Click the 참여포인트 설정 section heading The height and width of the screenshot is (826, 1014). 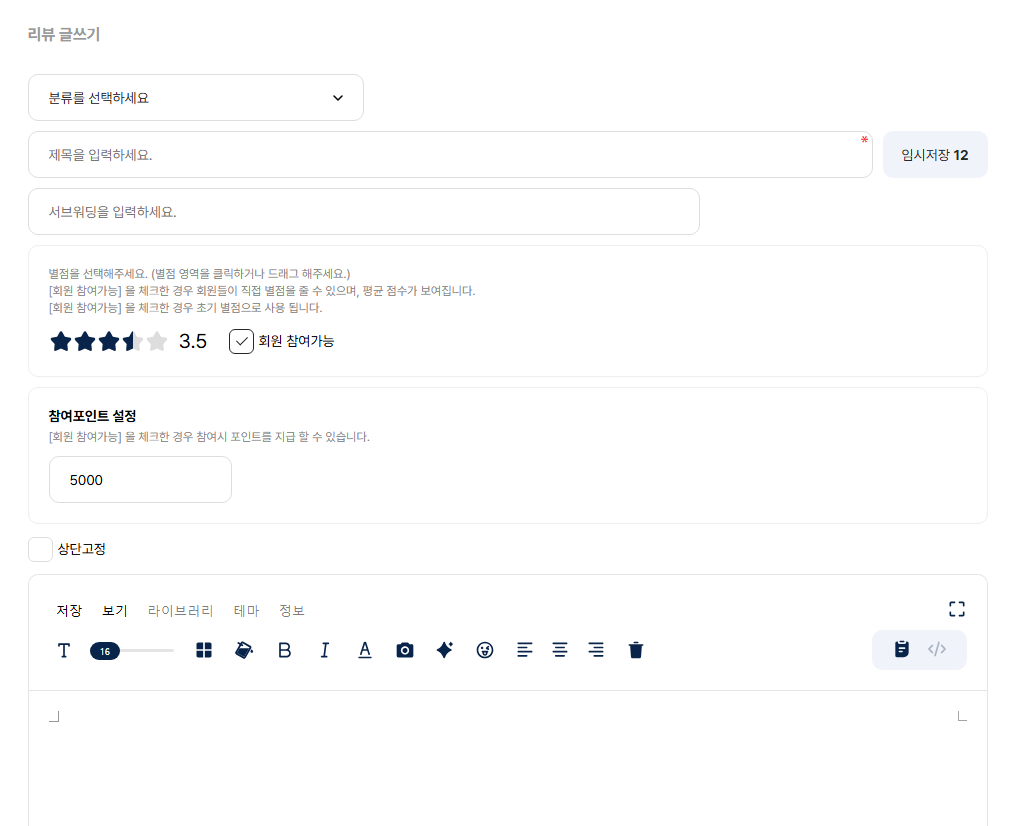92,416
